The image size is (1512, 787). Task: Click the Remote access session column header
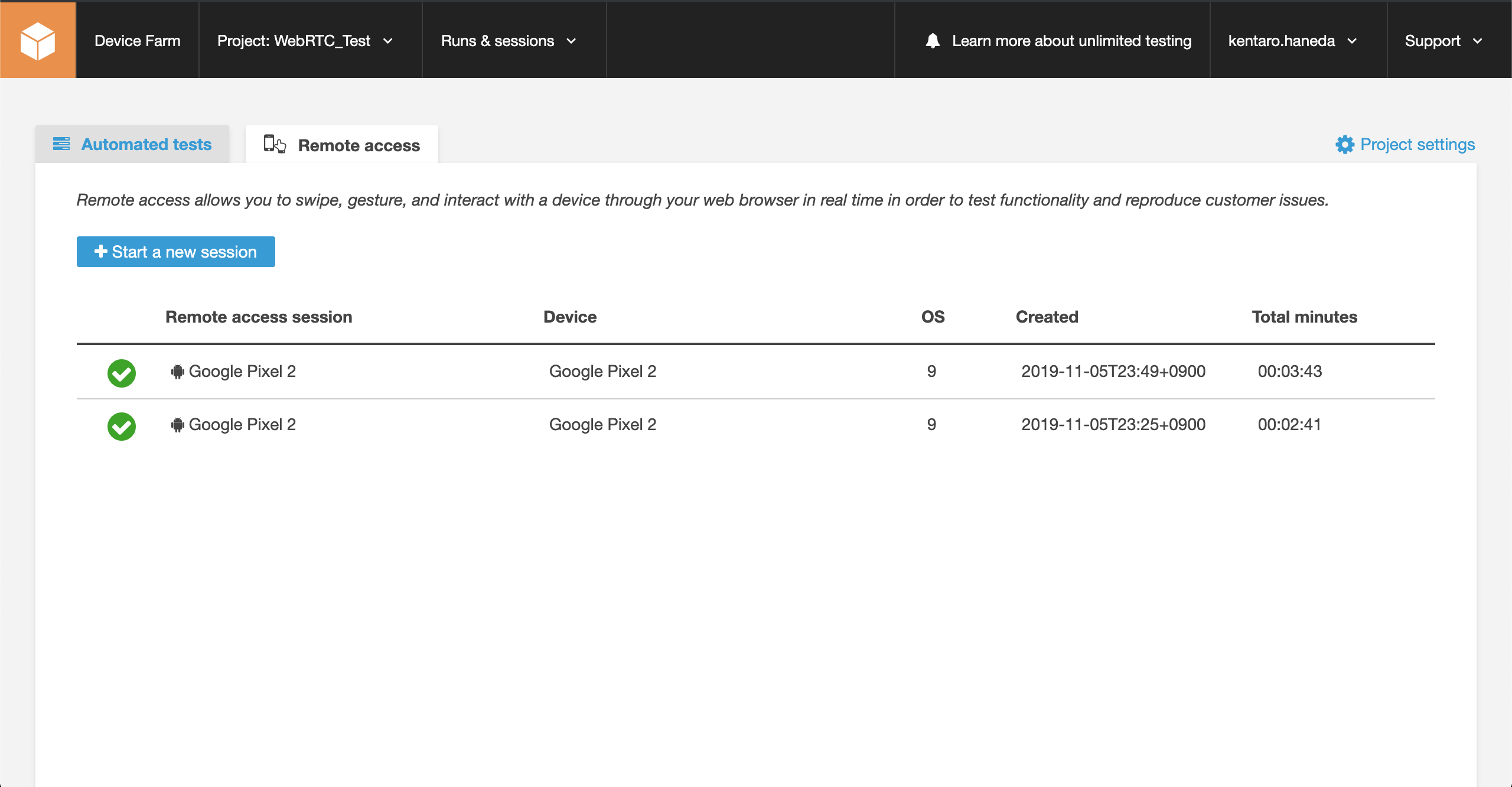259,317
